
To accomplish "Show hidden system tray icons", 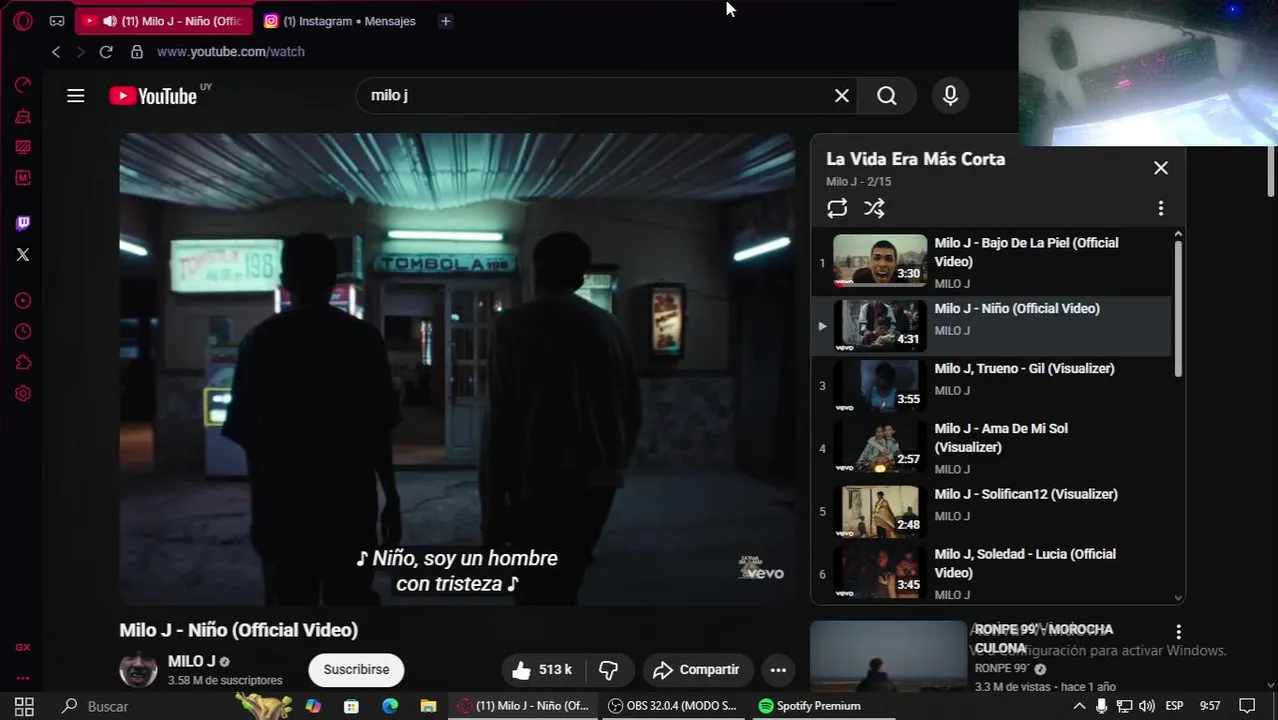I will pos(1079,706).
